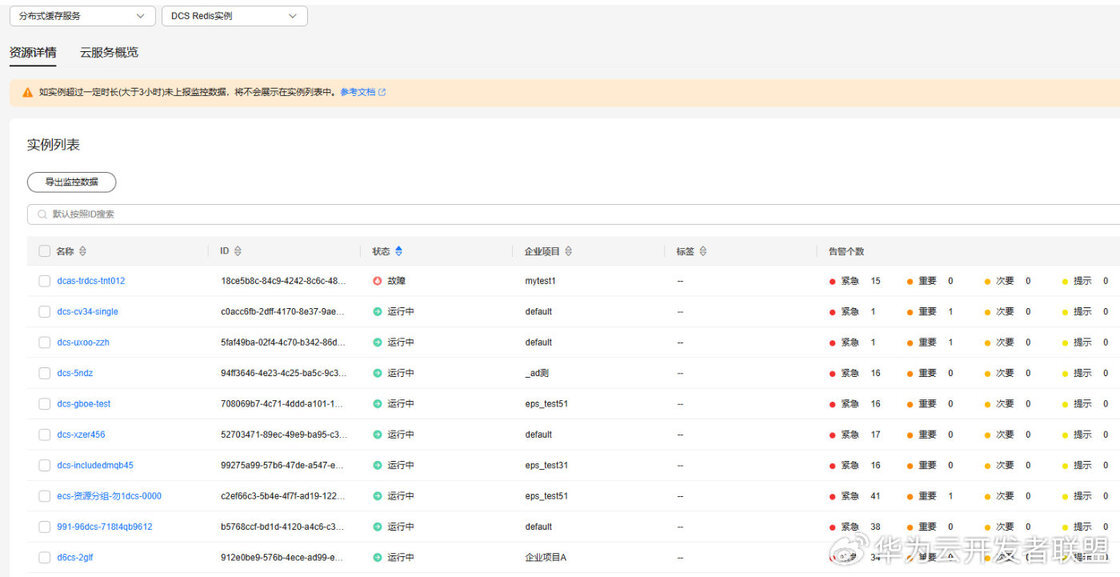This screenshot has width=1120, height=577.
Task: Open instance ecs-资源分组-勿1dcs-0000
Action: [109, 496]
